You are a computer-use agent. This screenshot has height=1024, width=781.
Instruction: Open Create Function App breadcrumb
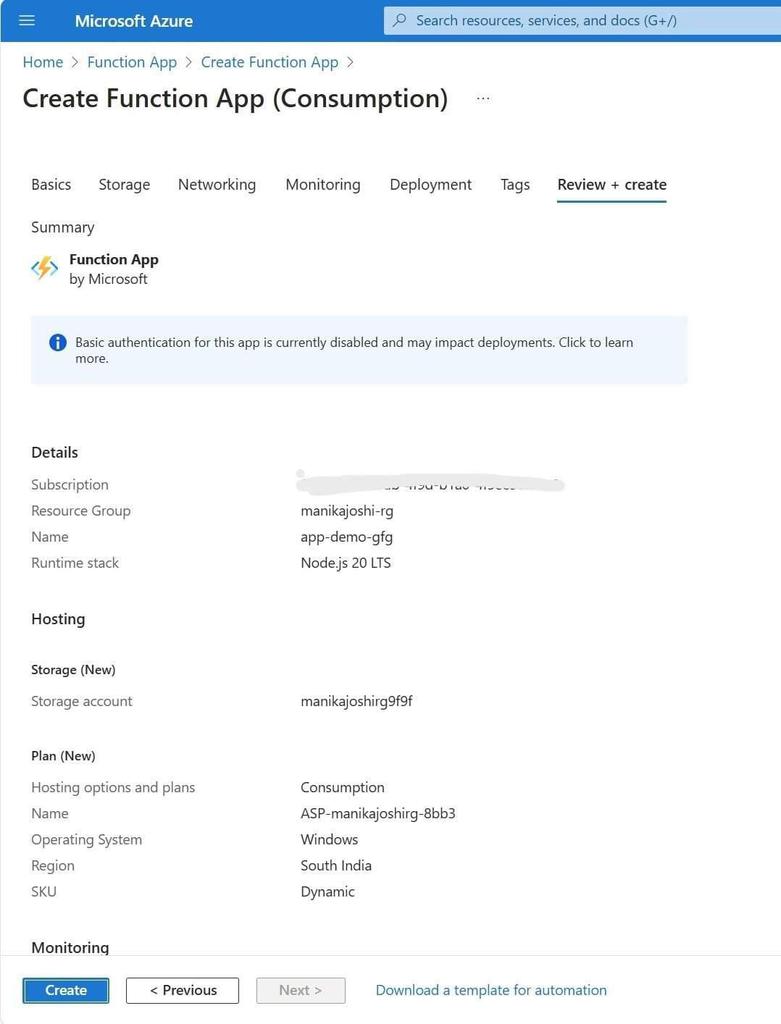pyautogui.click(x=270, y=62)
